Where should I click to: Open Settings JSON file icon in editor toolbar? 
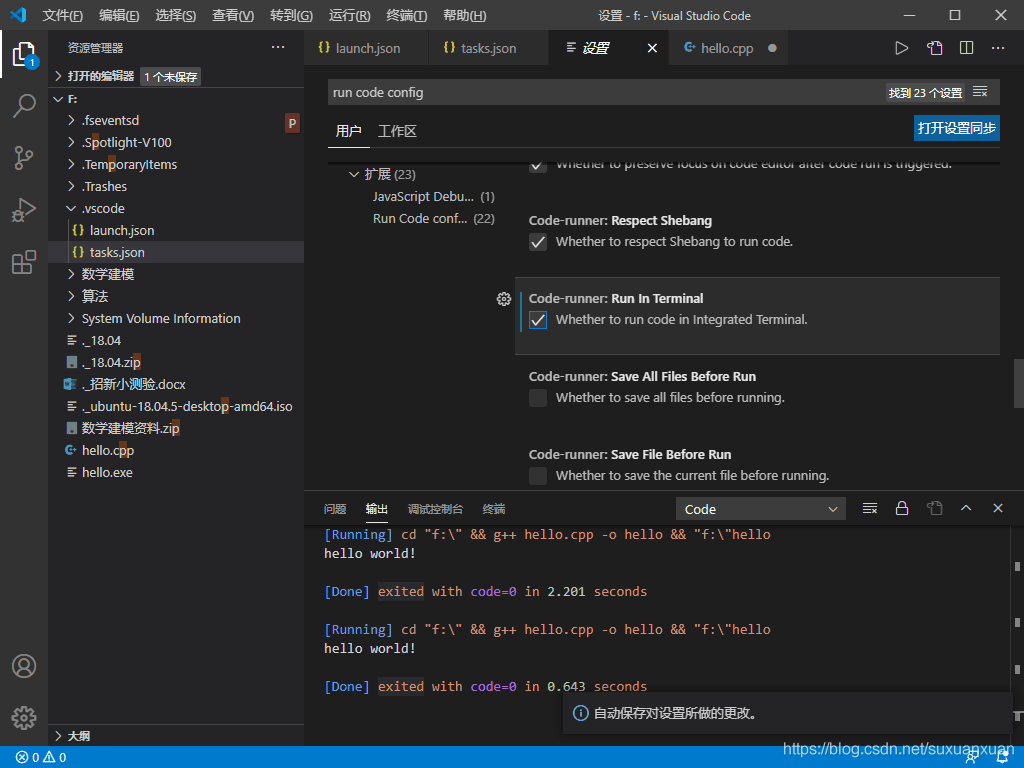pos(935,48)
